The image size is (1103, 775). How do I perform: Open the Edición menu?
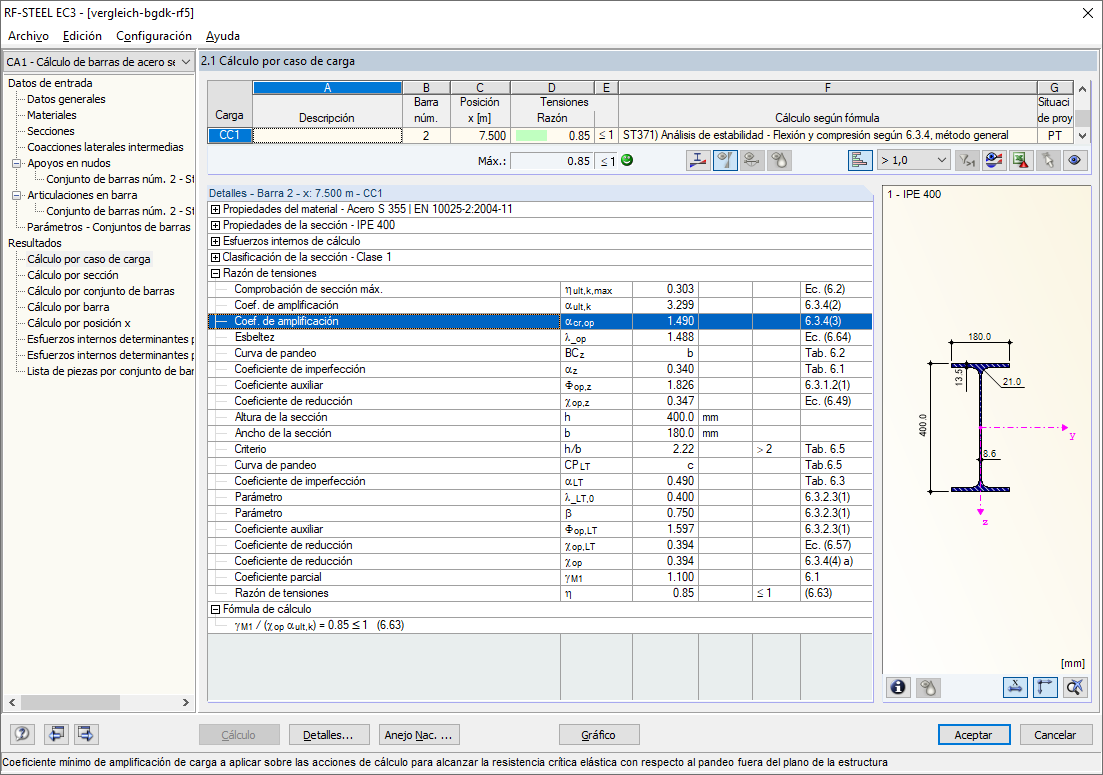[x=82, y=36]
